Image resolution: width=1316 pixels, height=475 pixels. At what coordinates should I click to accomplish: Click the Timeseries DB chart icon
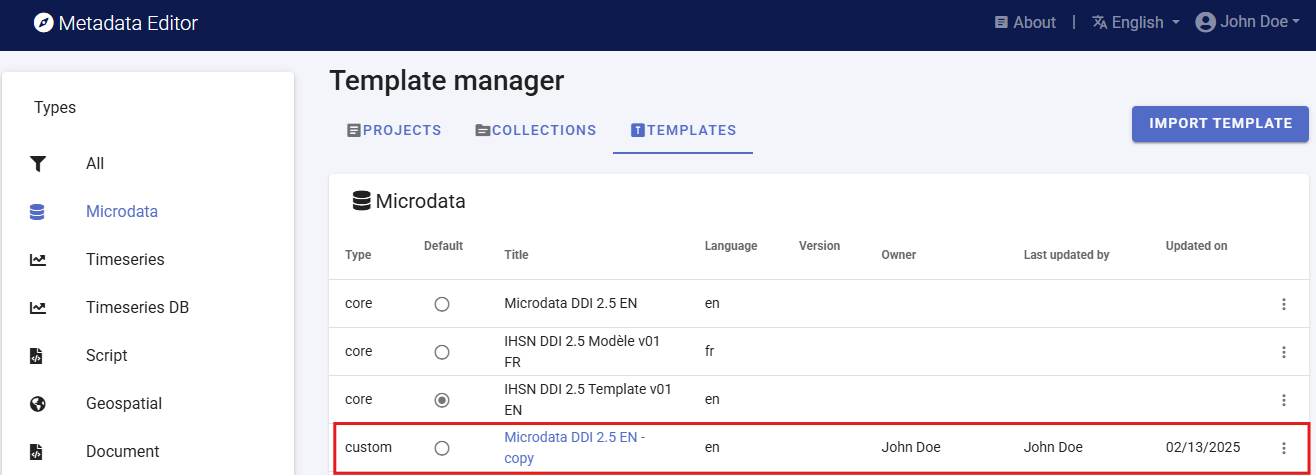38,308
